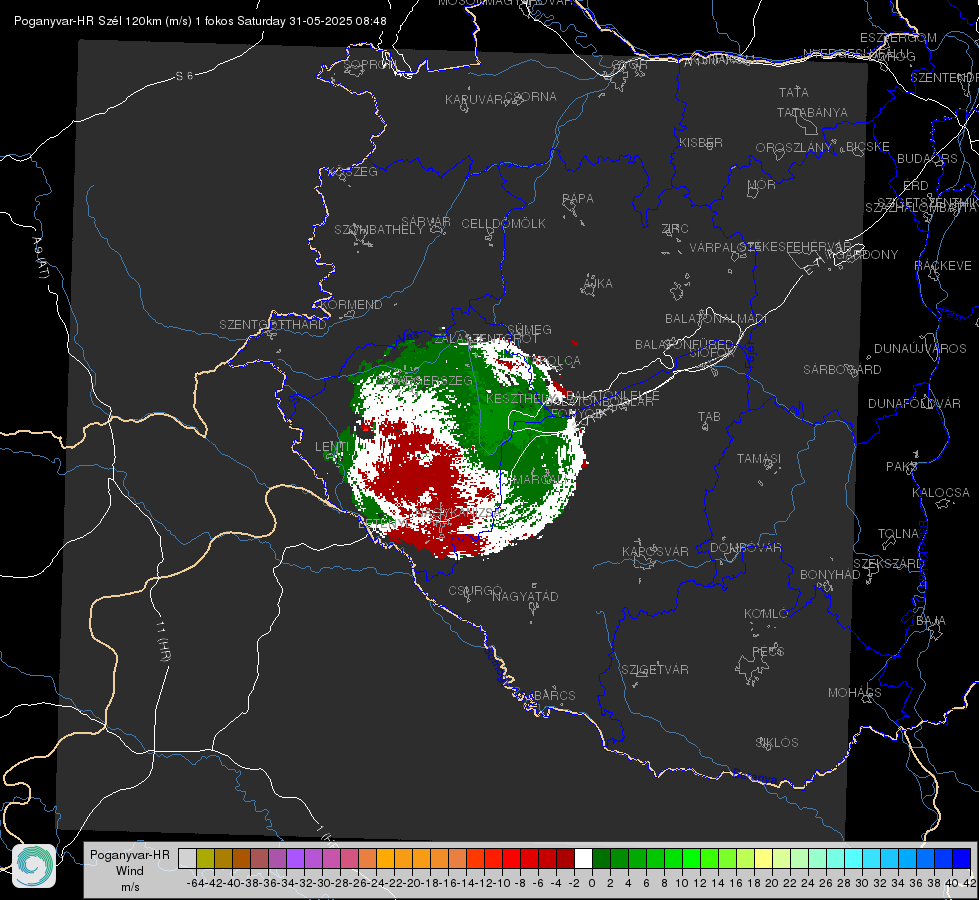Select the SIKLÓS town label
The width and height of the screenshot is (979, 900).
(x=777, y=743)
